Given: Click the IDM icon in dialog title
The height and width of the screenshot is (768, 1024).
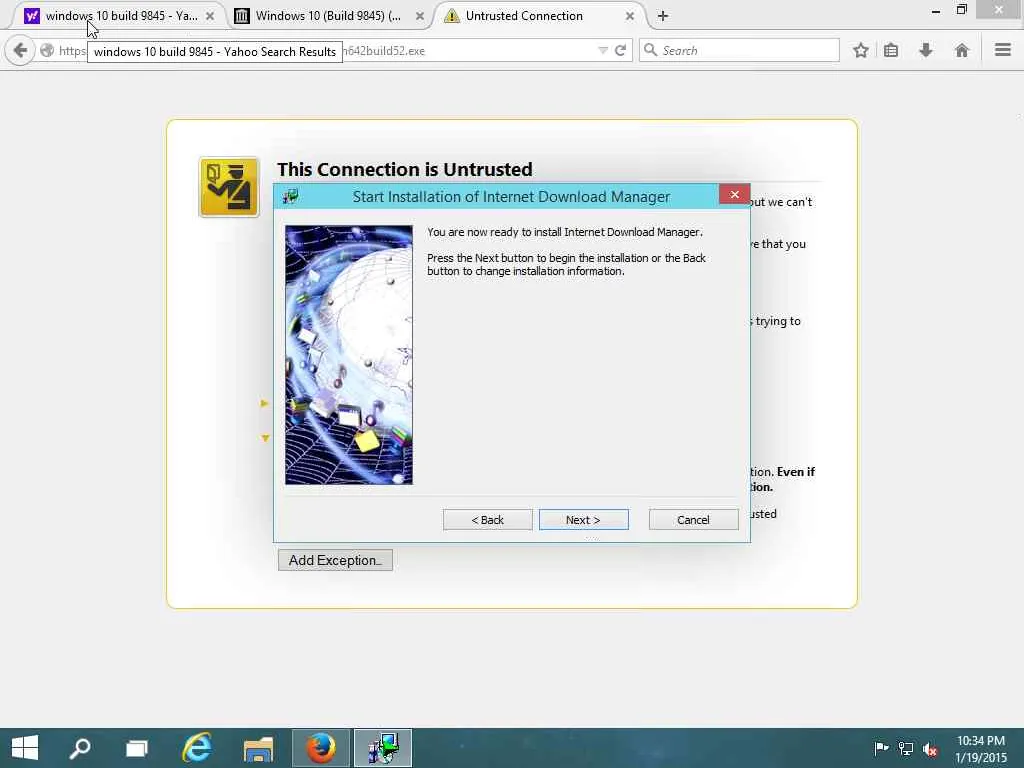Looking at the screenshot, I should click(291, 196).
